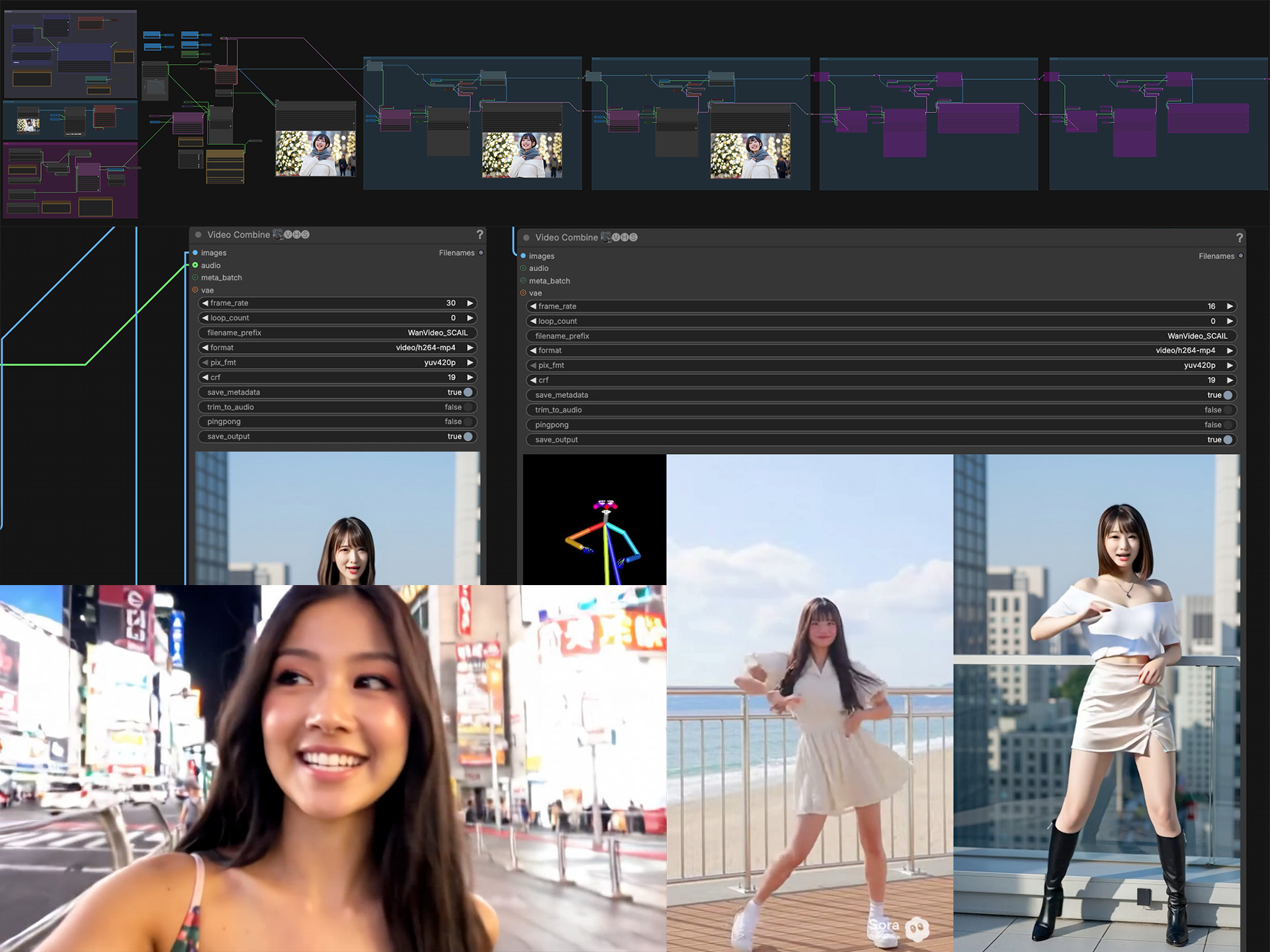Click the collapse dot in the left Video Combine title bar

pos(197,235)
